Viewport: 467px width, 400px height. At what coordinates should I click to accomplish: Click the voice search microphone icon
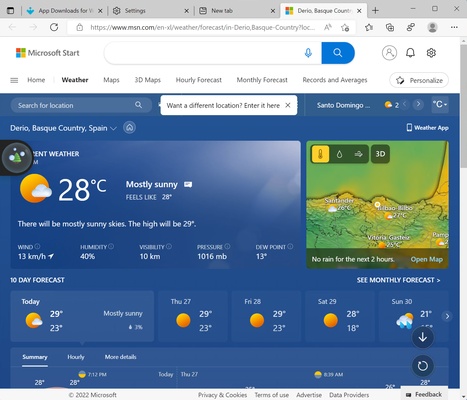point(308,53)
